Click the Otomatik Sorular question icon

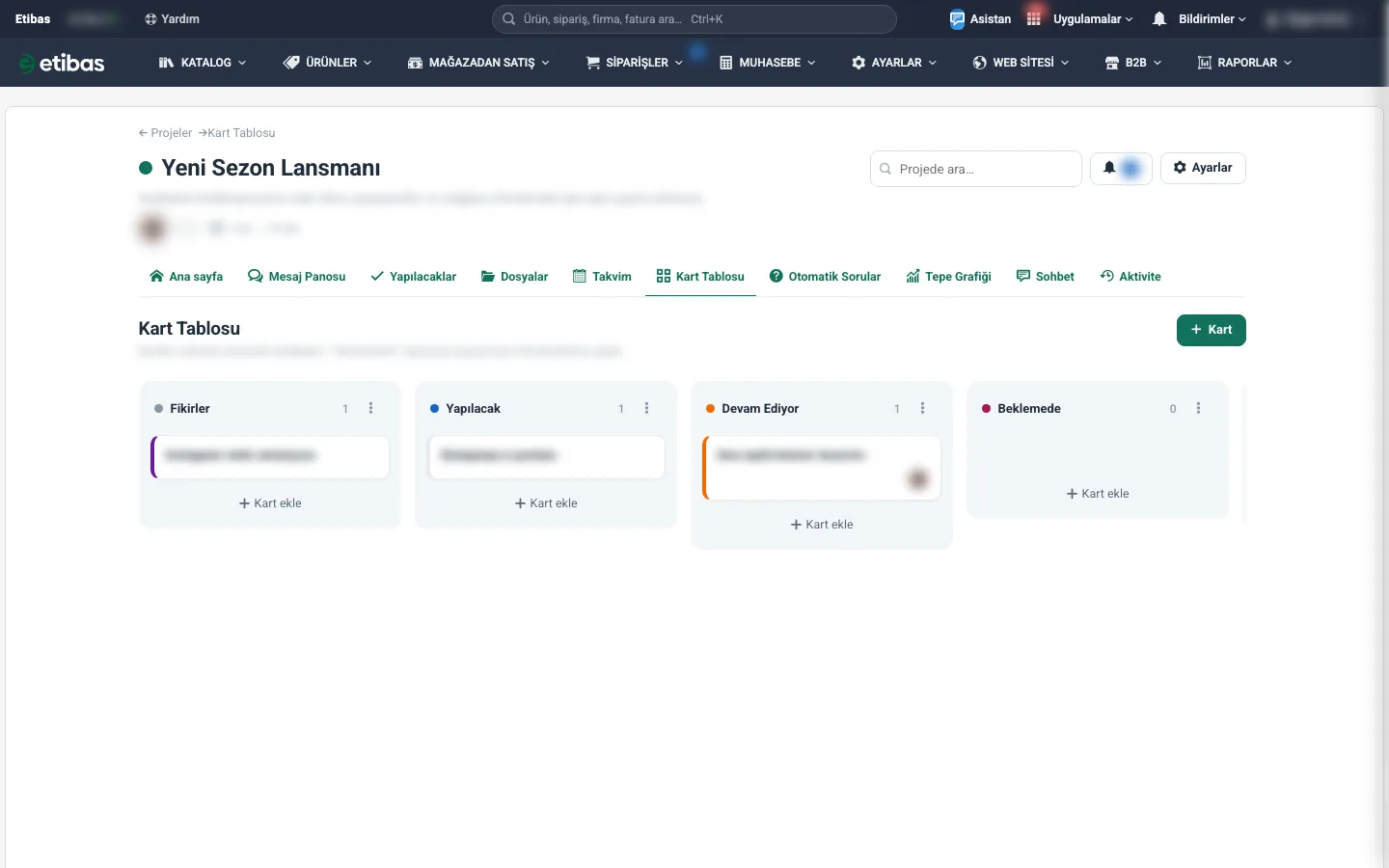[x=776, y=277]
